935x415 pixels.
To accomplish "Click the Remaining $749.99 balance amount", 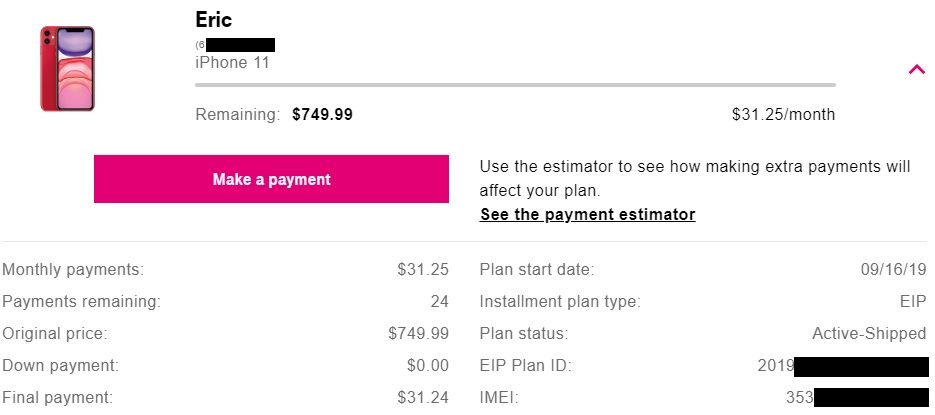I will pos(322,114).
